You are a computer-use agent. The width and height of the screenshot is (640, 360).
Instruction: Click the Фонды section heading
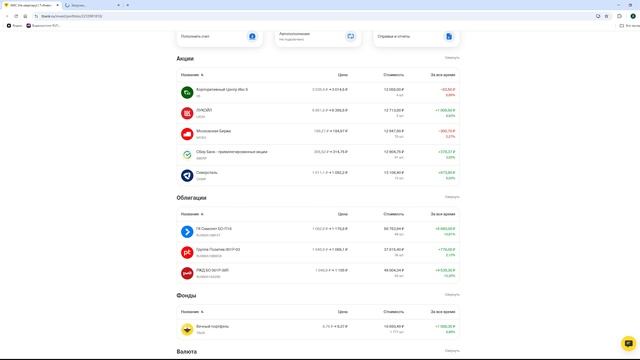pos(186,296)
